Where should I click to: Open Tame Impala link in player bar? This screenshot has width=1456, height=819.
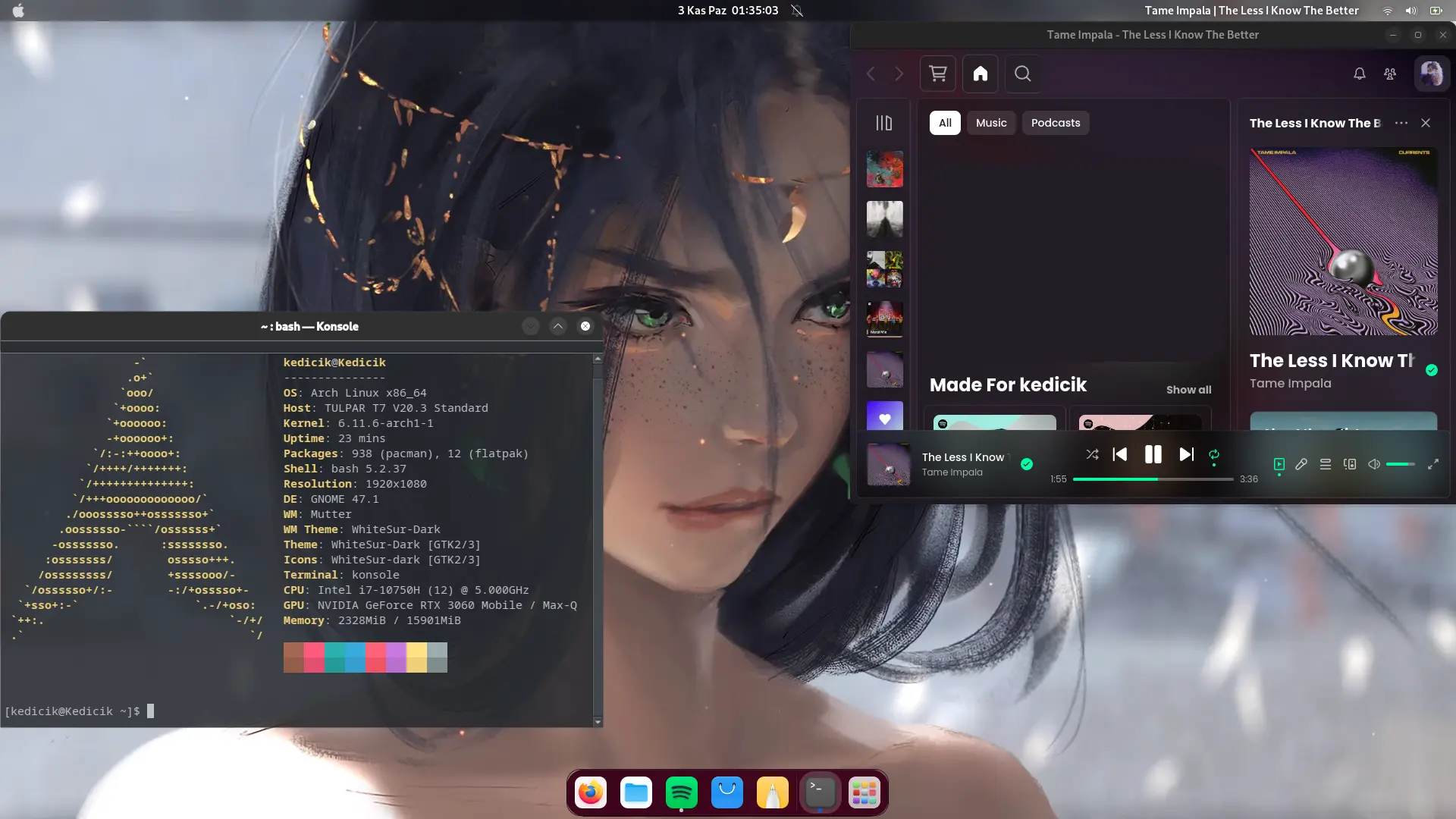click(952, 472)
